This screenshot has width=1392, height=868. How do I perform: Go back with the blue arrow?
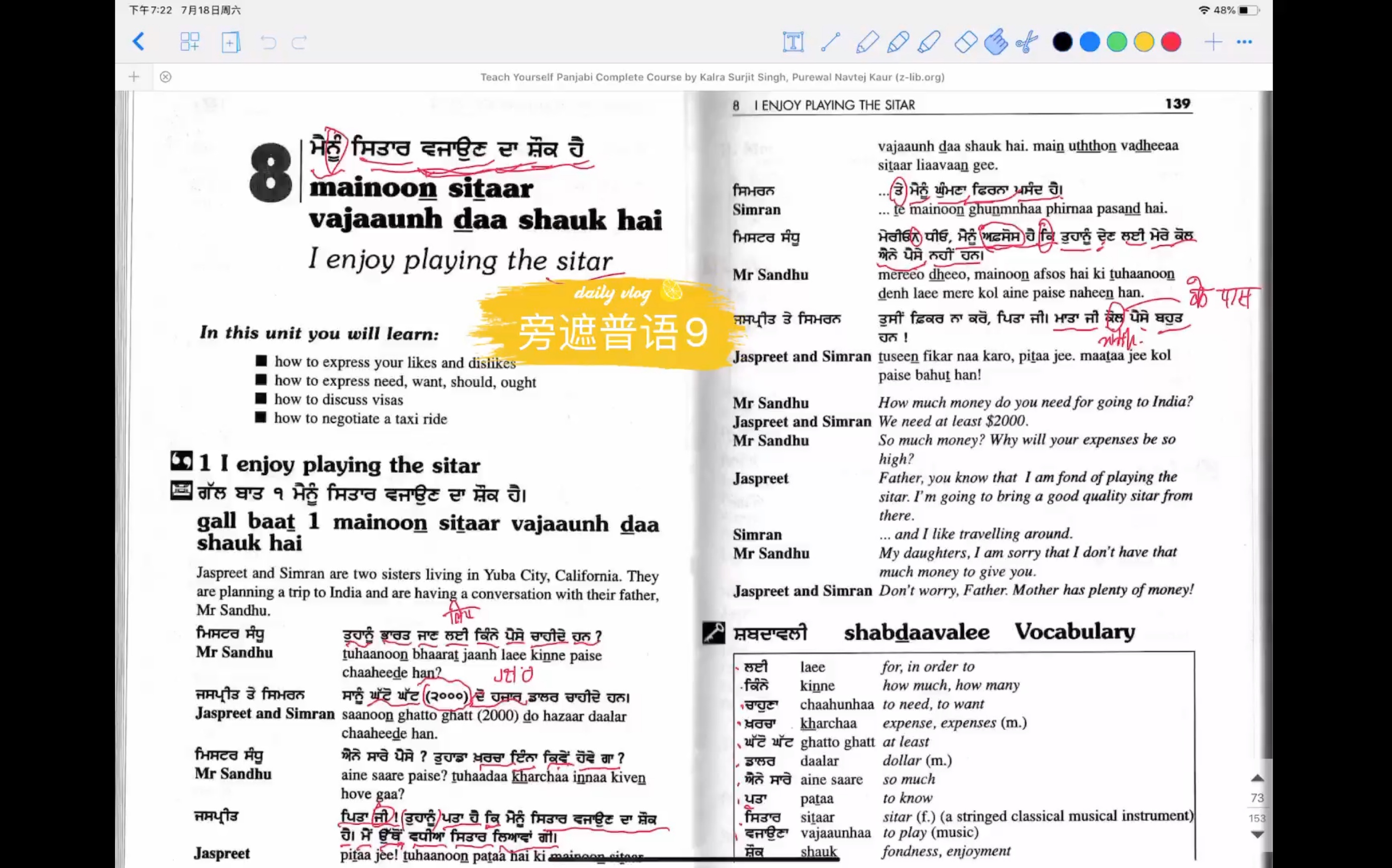coord(138,42)
